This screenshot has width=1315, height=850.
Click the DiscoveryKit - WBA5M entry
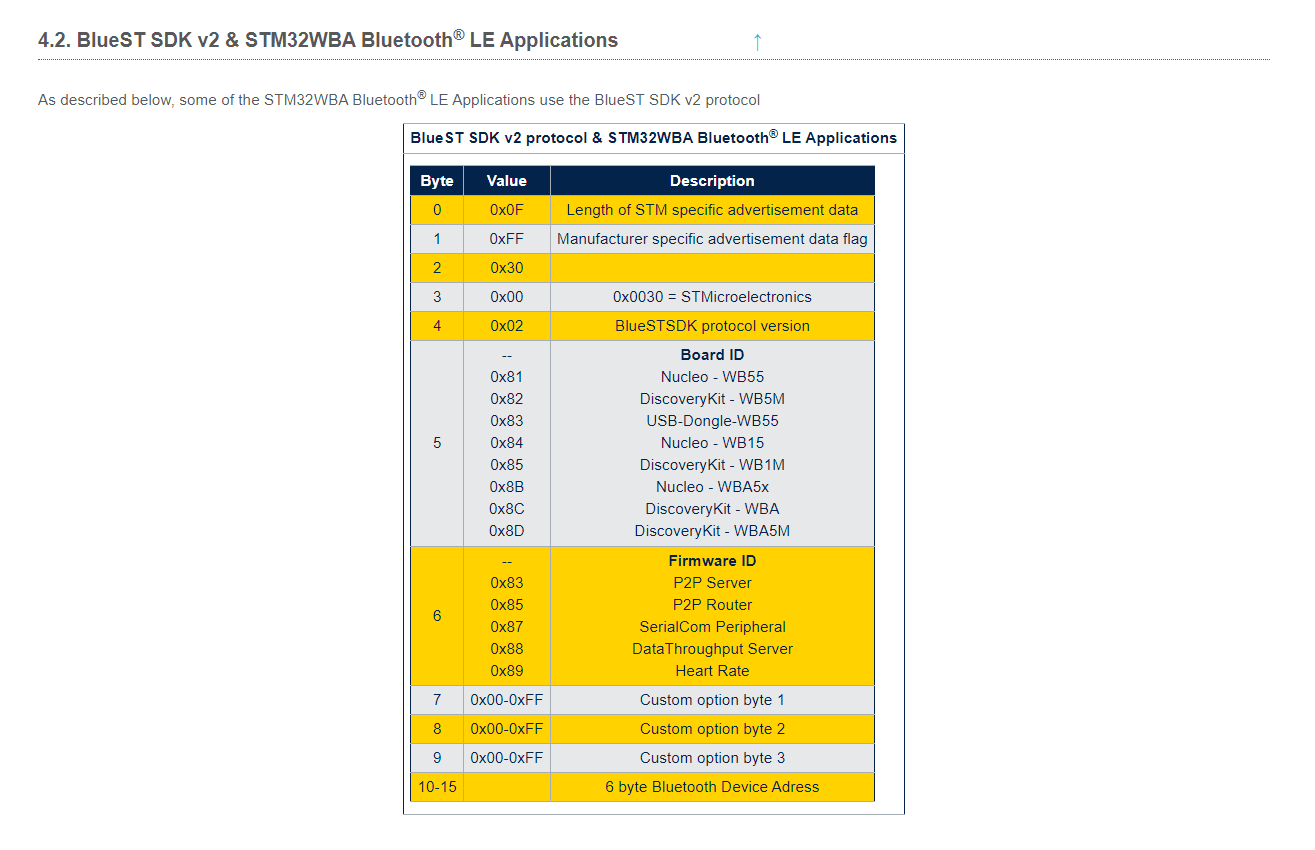[712, 530]
